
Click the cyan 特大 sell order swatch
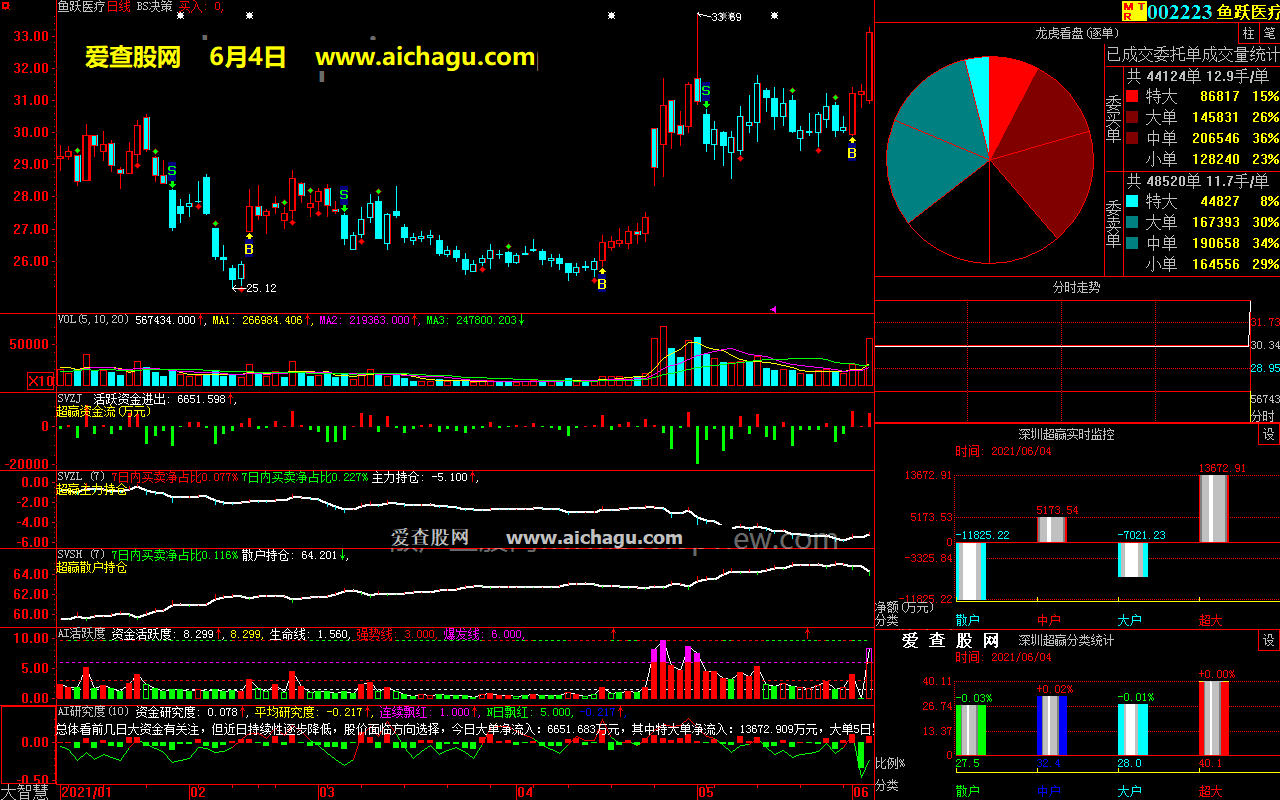[x=1132, y=202]
